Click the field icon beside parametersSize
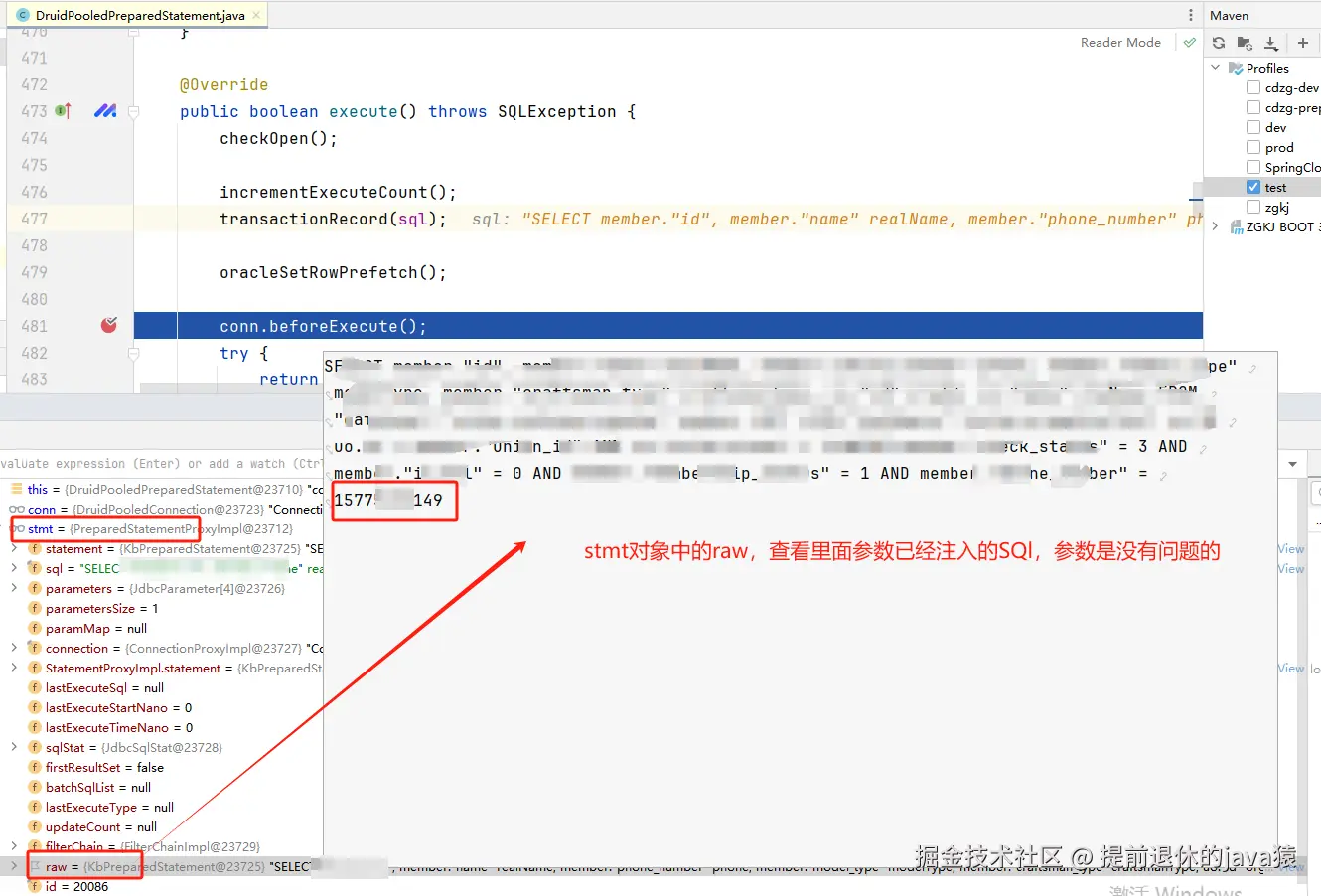Viewport: 1321px width, 896px height. (35, 608)
